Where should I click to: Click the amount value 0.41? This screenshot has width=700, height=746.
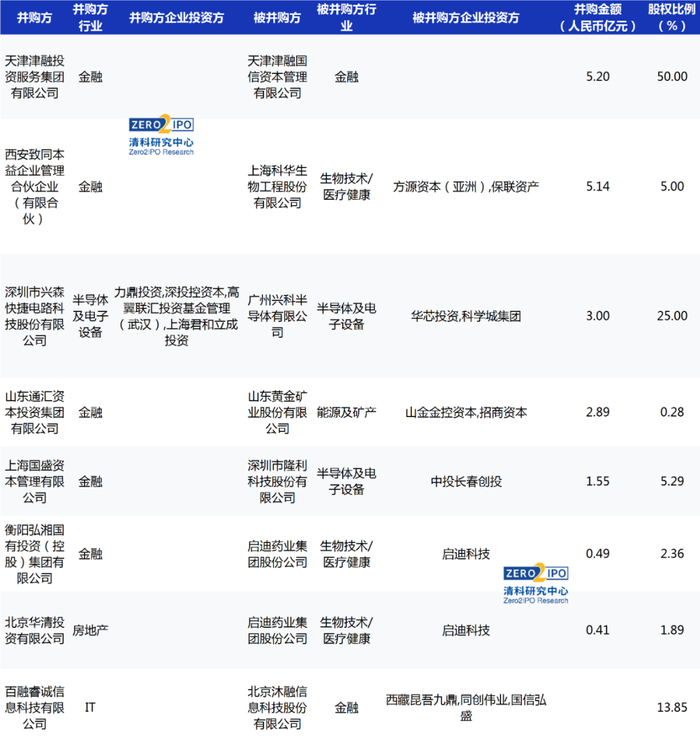pyautogui.click(x=598, y=630)
